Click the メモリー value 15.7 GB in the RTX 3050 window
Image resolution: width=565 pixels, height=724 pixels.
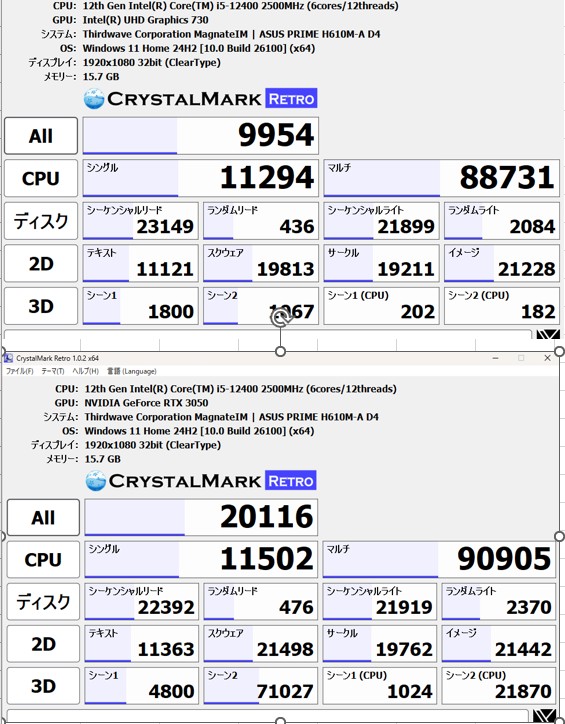tap(102, 459)
